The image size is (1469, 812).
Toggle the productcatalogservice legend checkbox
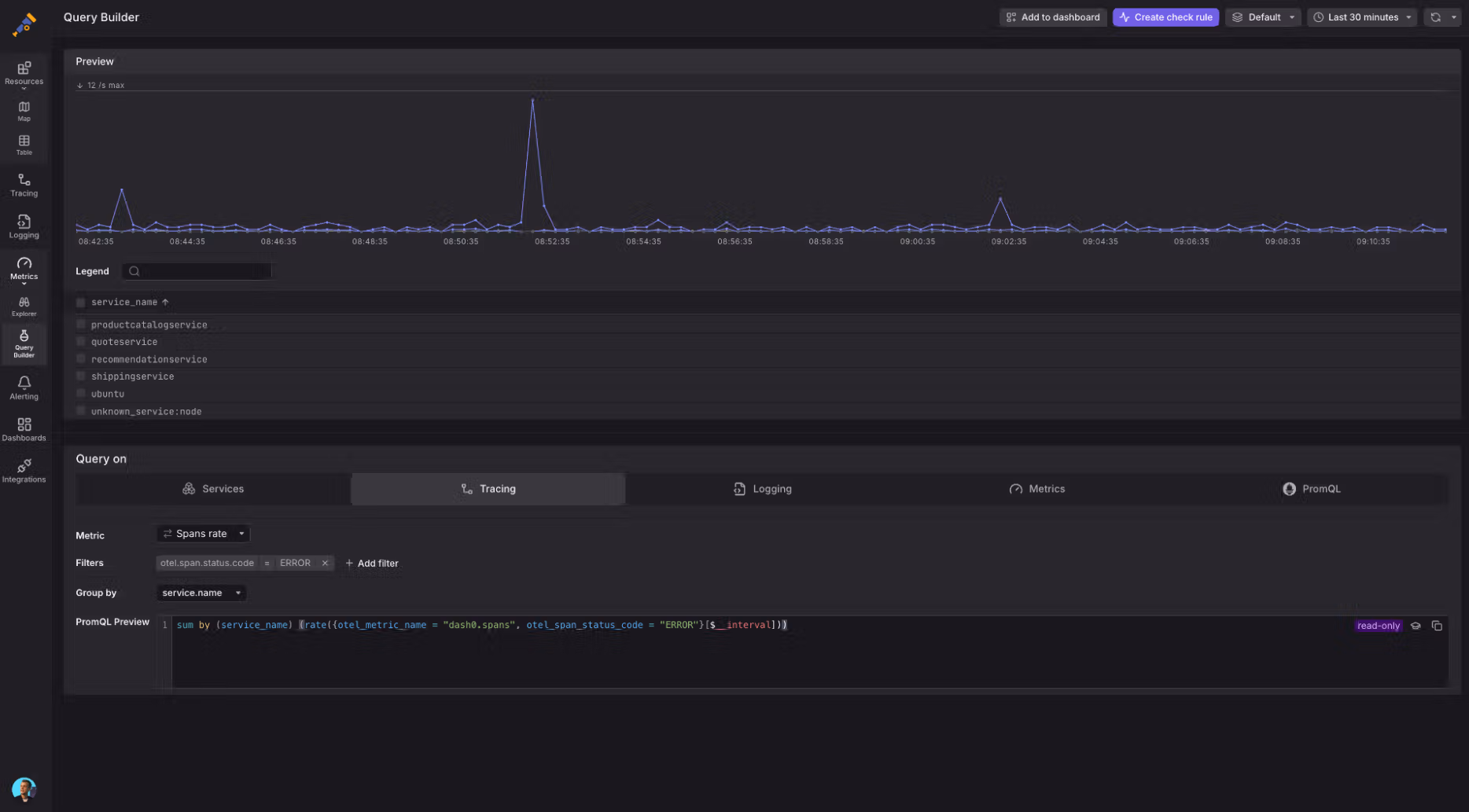[x=81, y=325]
